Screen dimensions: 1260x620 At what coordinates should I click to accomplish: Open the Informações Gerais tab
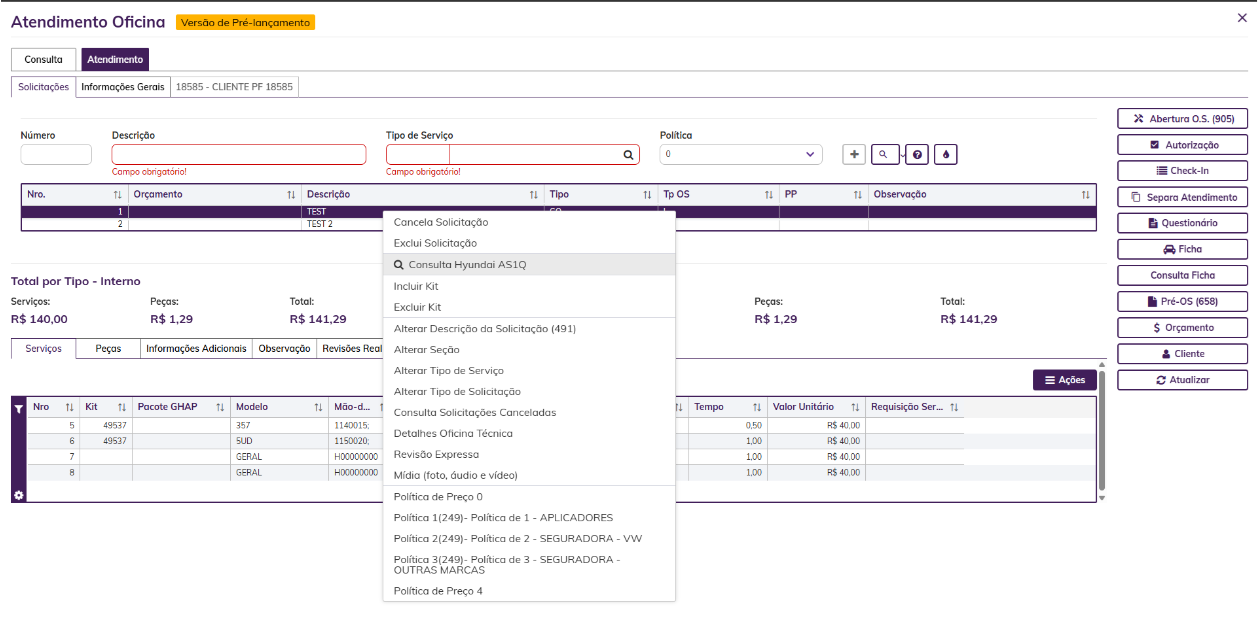pos(123,87)
